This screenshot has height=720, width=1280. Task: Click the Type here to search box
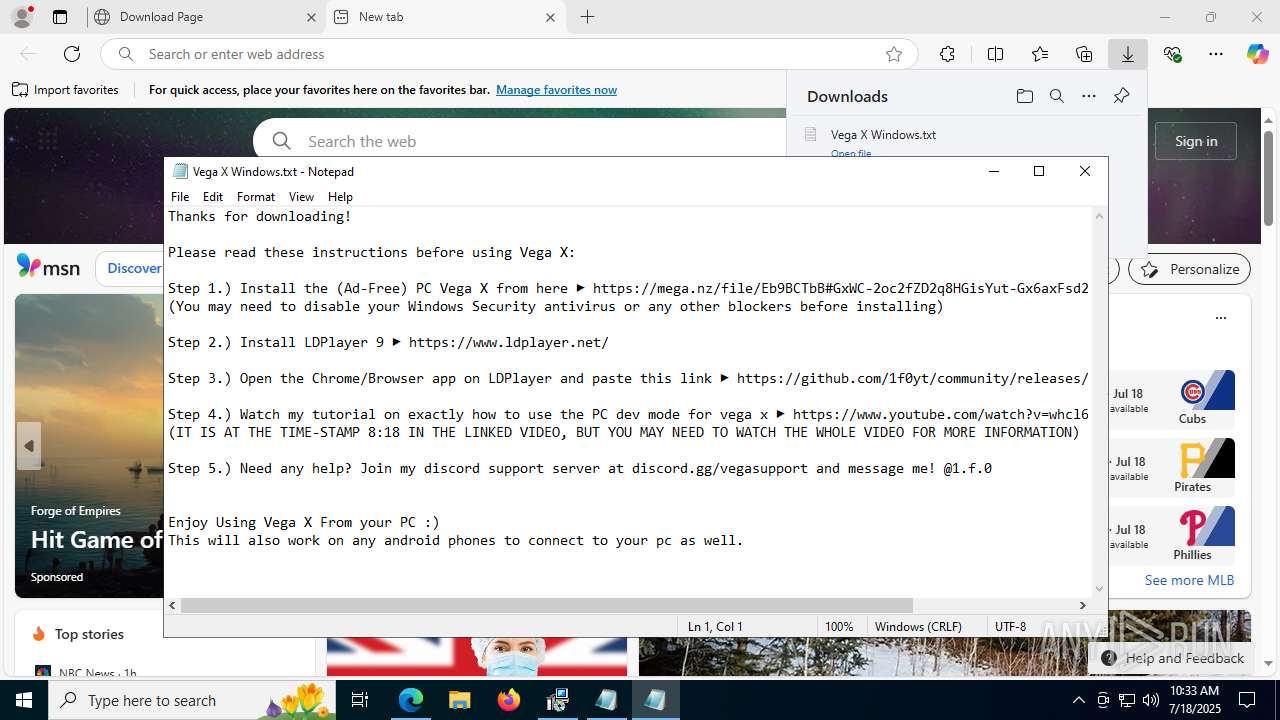click(x=192, y=700)
